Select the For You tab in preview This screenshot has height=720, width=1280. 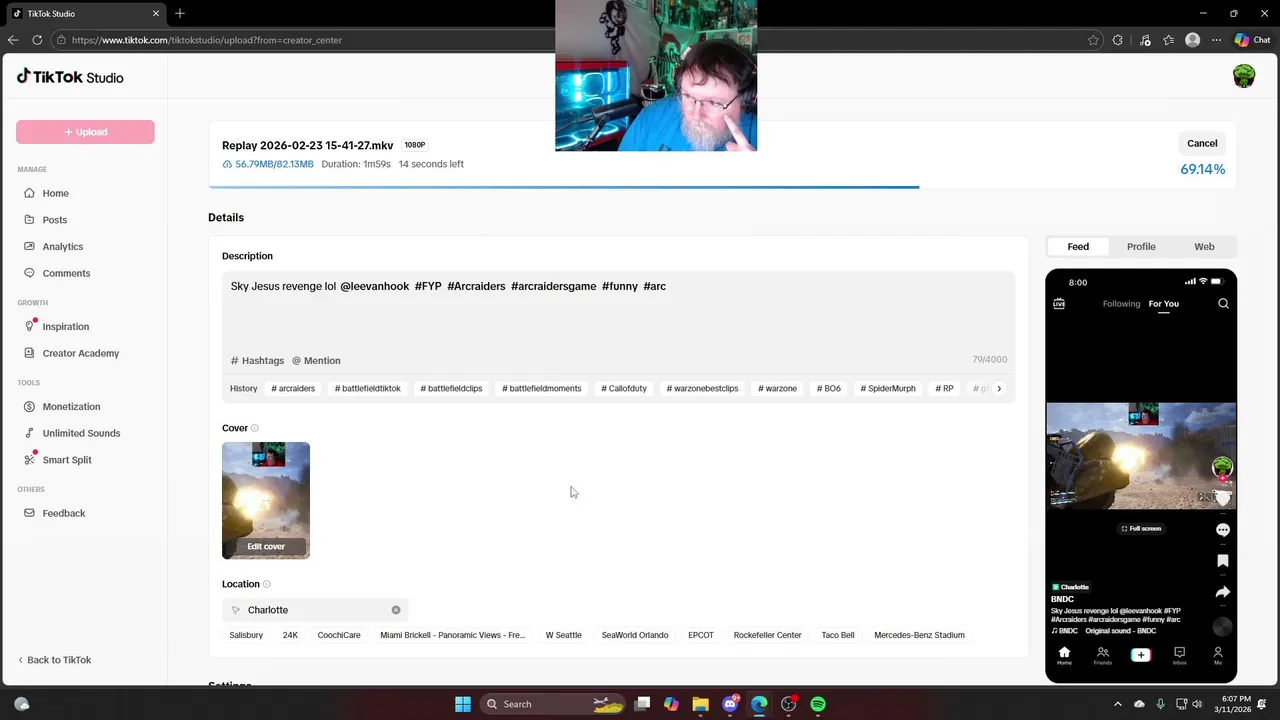tap(1163, 304)
